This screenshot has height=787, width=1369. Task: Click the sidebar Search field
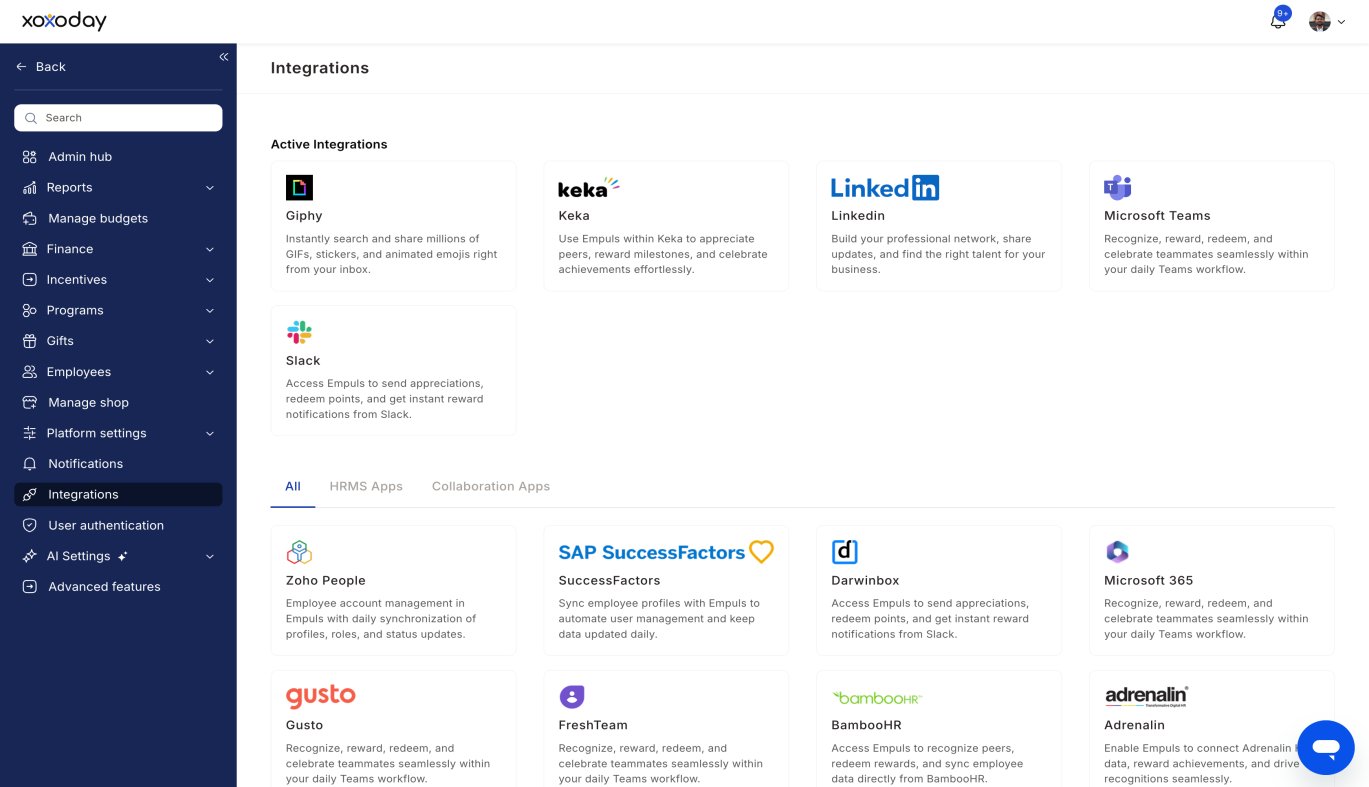(118, 118)
